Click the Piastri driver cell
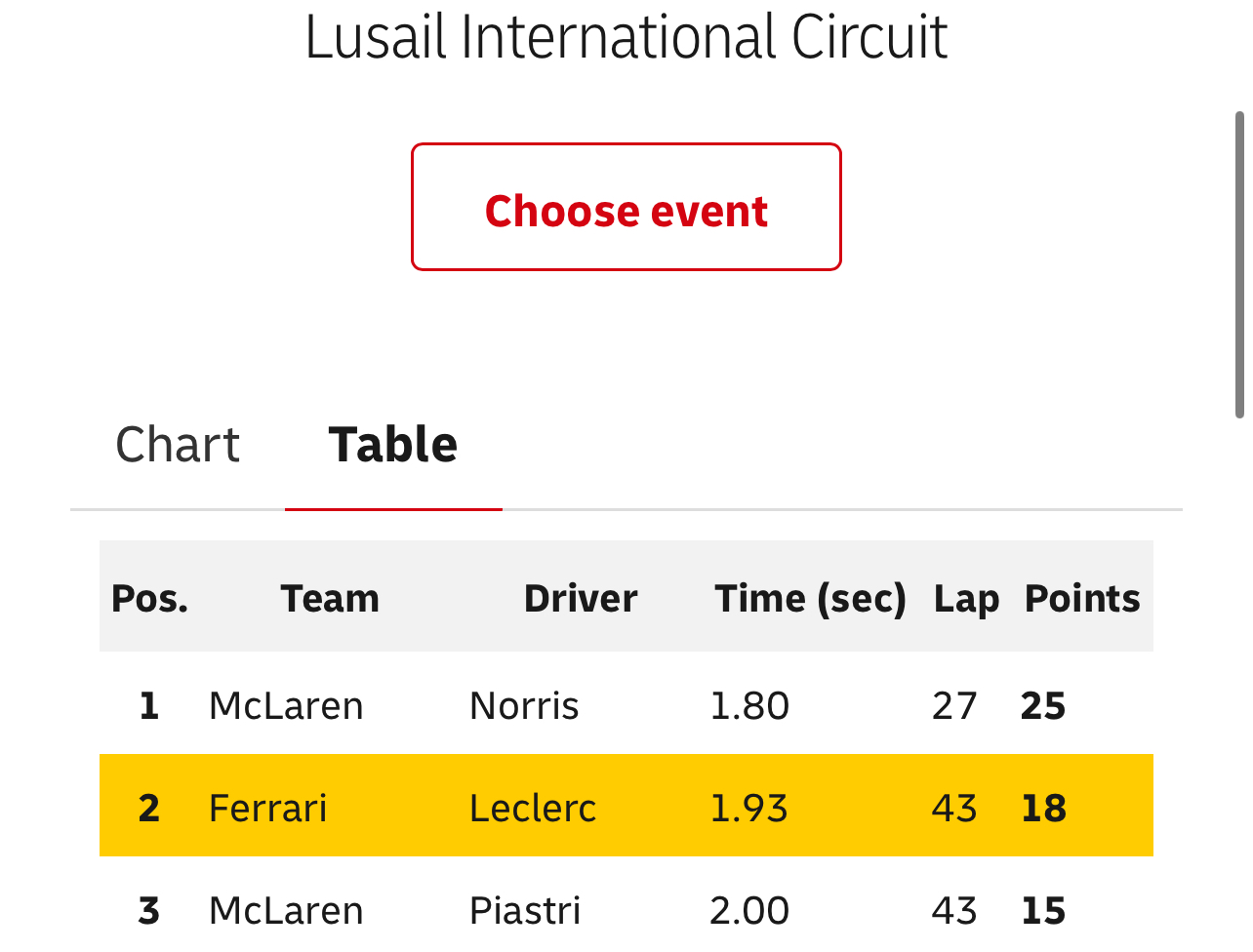The width and height of the screenshot is (1253, 952). pyautogui.click(x=525, y=910)
